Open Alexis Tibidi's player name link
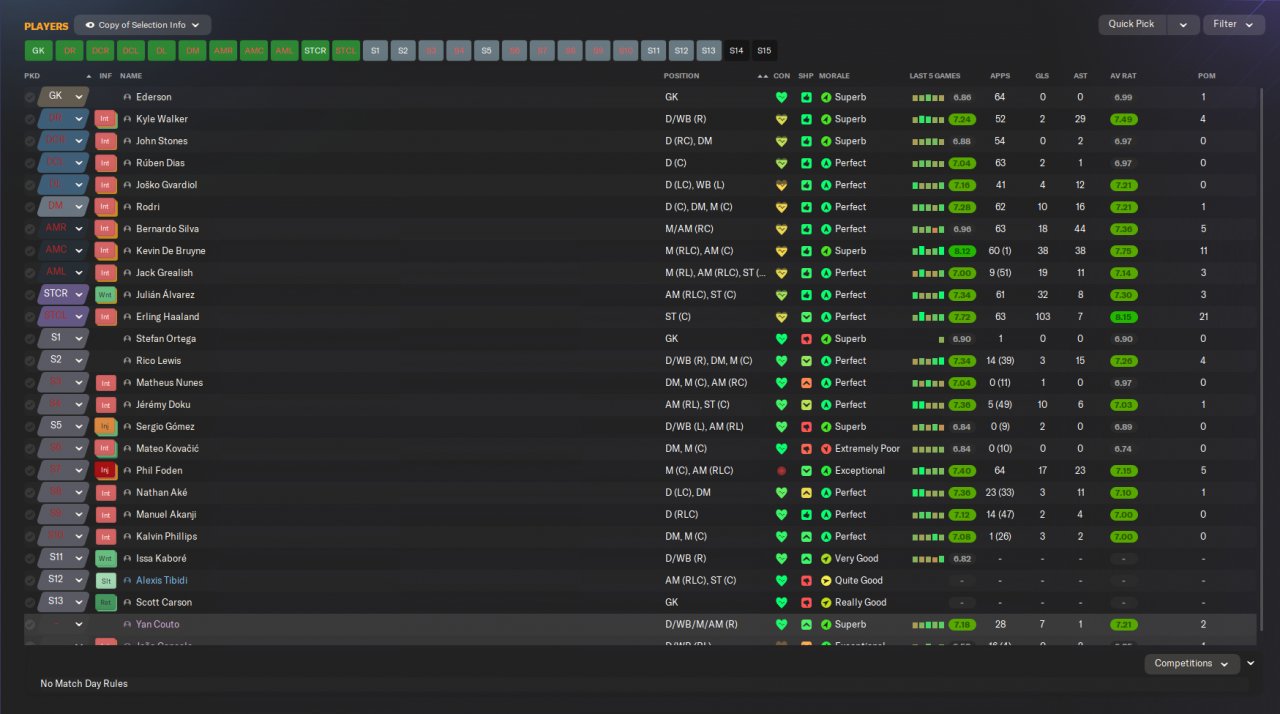 tap(162, 581)
